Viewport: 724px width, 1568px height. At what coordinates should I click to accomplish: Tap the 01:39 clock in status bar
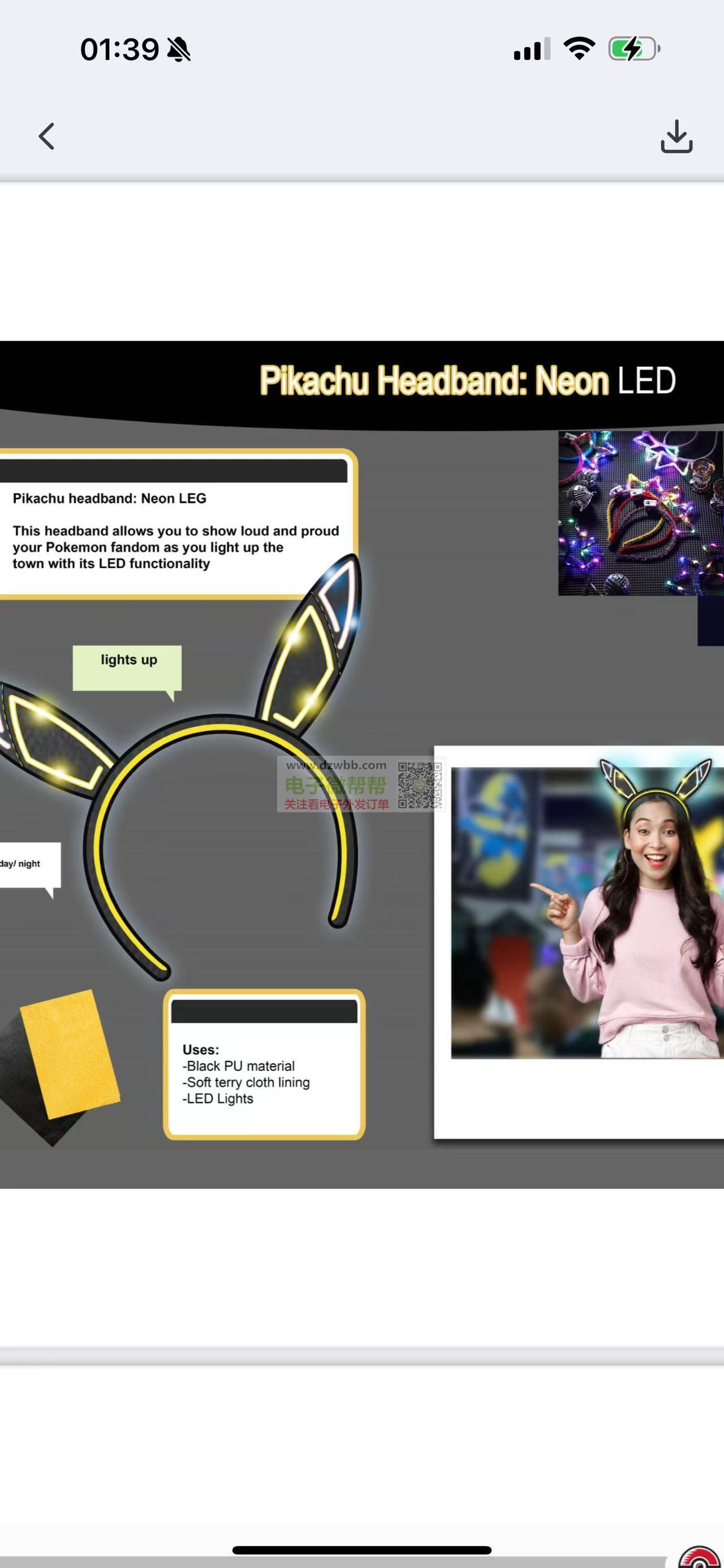pyautogui.click(x=119, y=49)
